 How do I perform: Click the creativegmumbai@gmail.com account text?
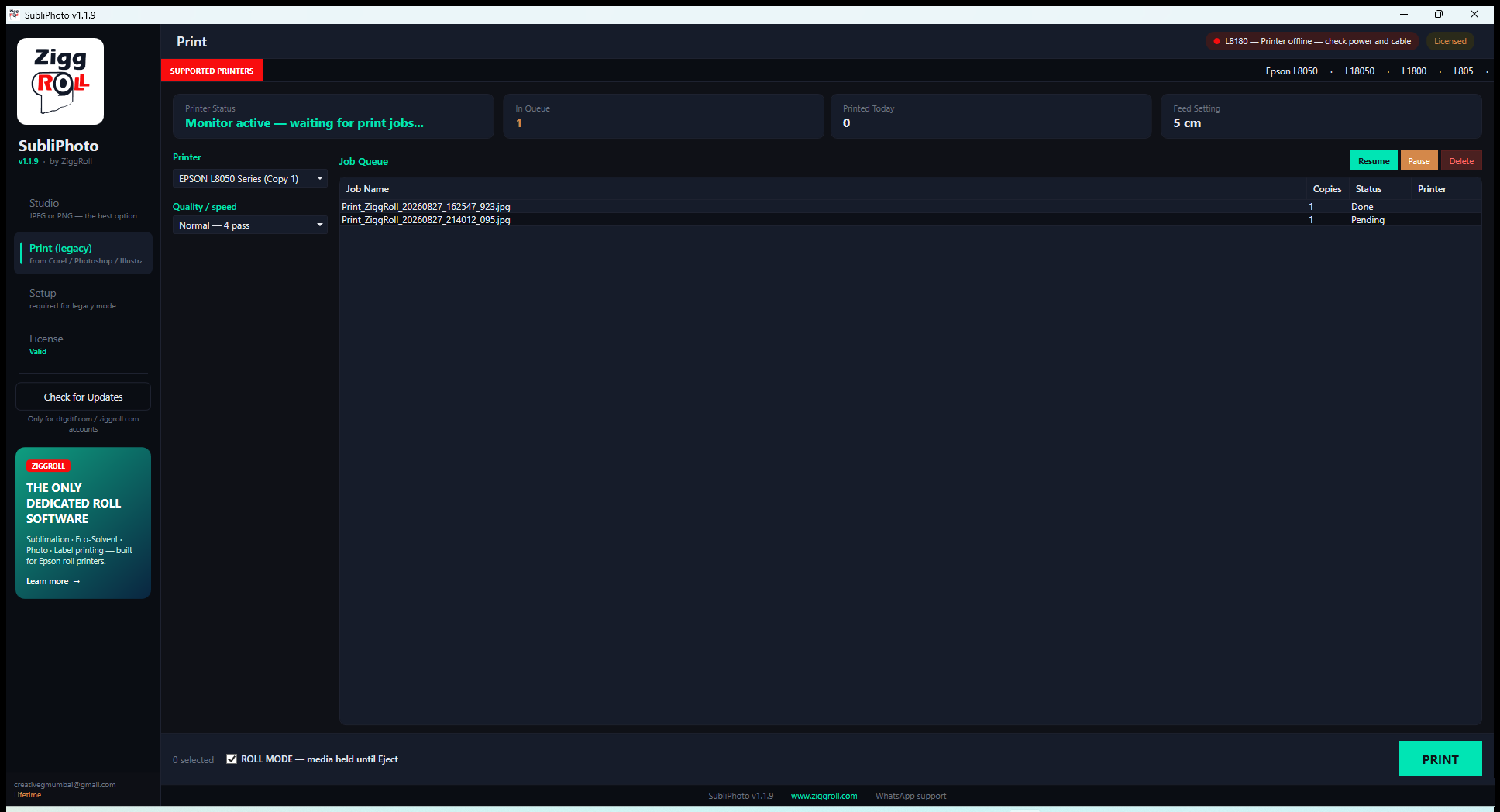coord(65,785)
